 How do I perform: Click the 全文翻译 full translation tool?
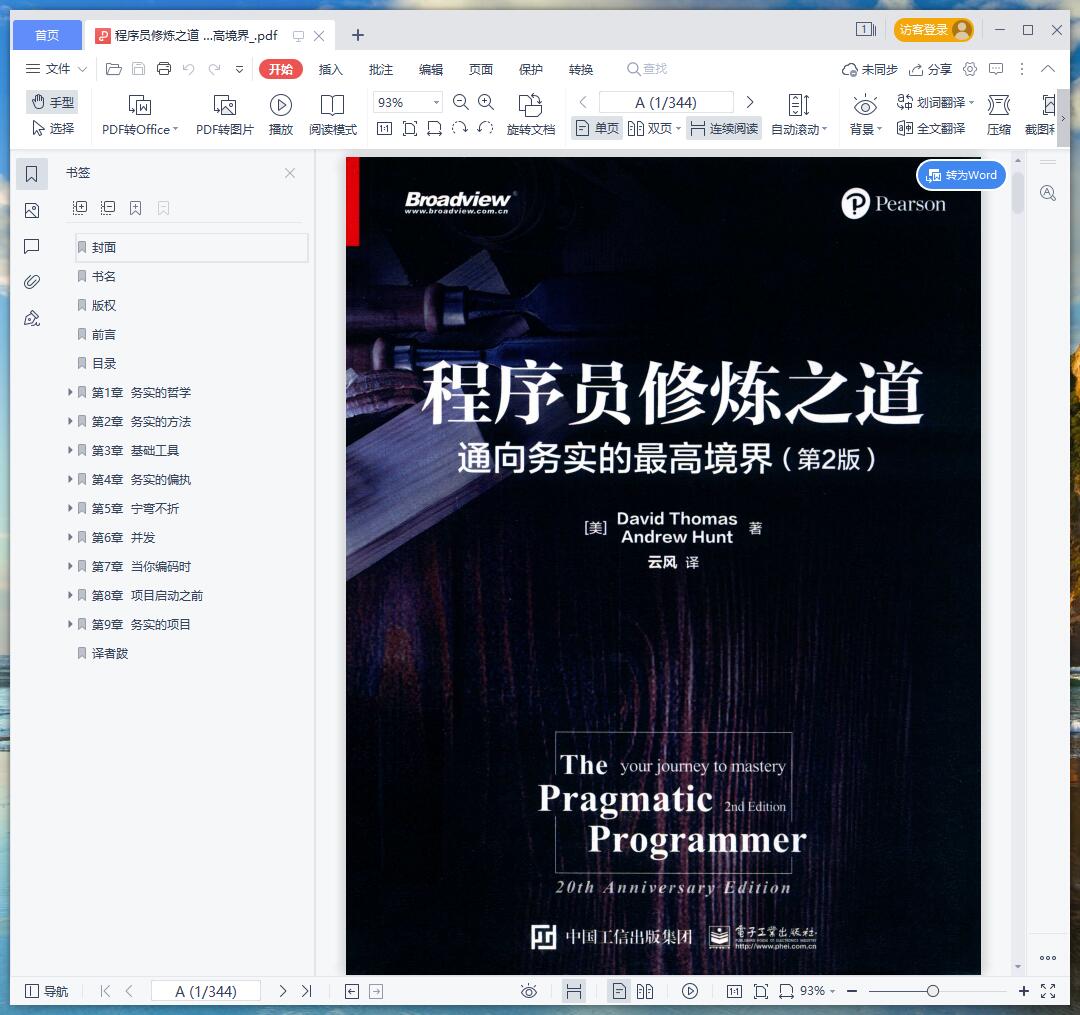click(931, 128)
